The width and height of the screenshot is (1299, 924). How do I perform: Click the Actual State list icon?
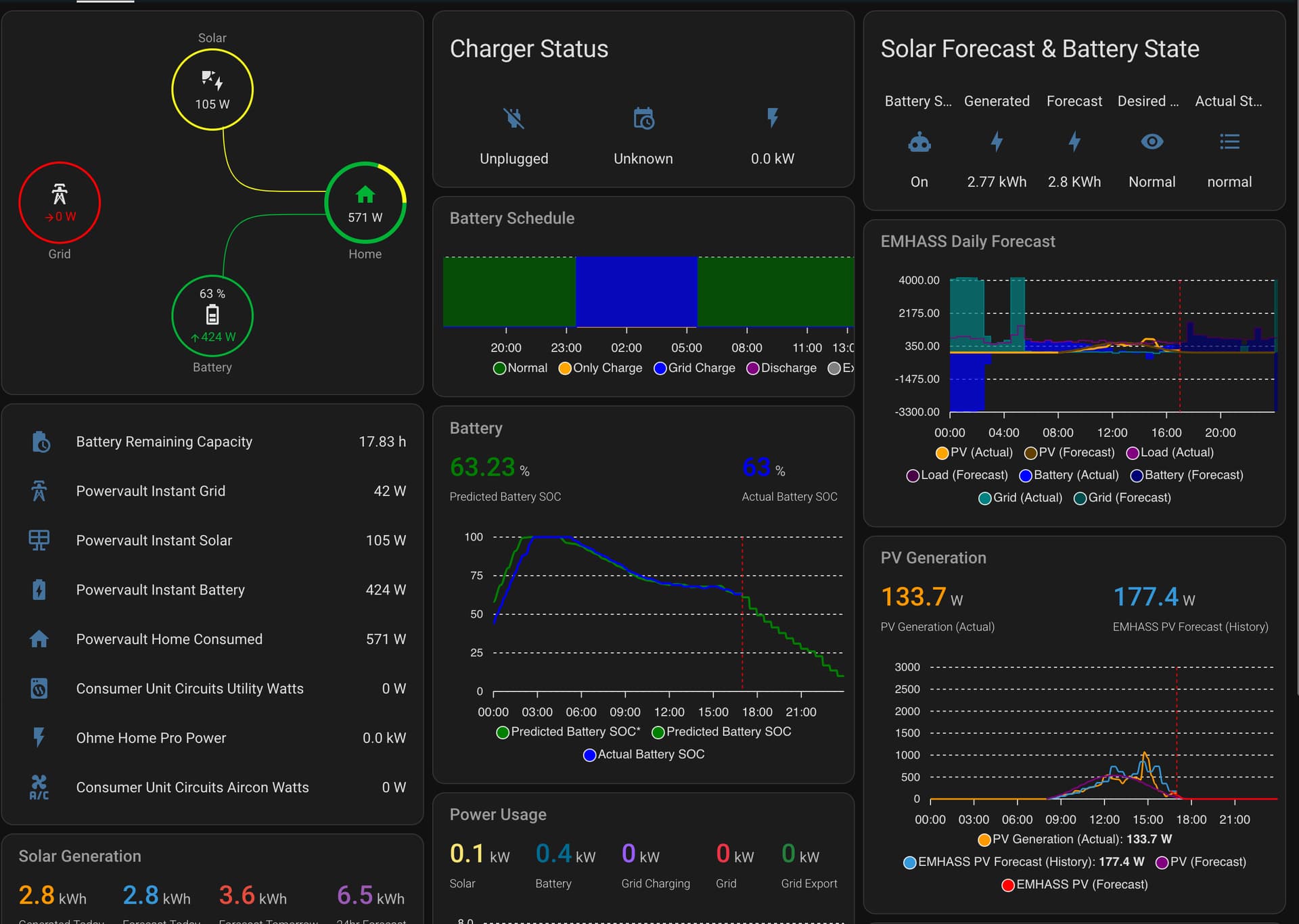(1229, 142)
